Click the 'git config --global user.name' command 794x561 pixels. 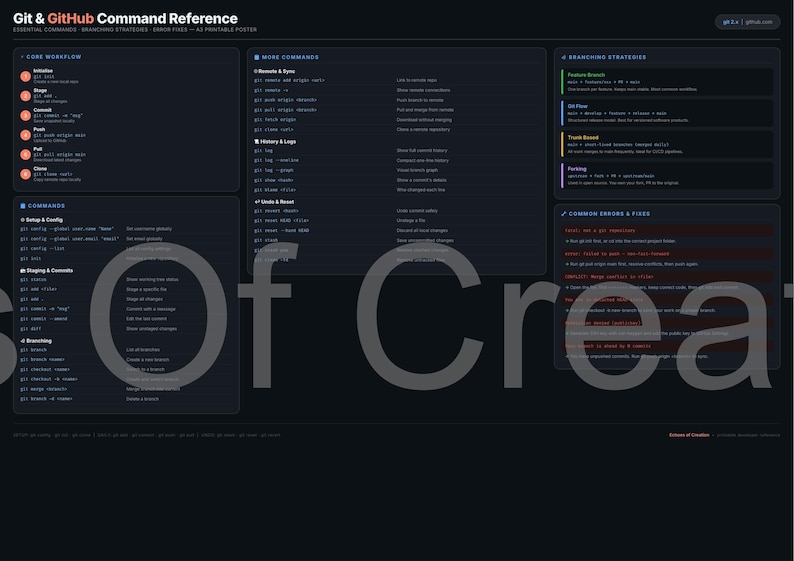coord(67,229)
